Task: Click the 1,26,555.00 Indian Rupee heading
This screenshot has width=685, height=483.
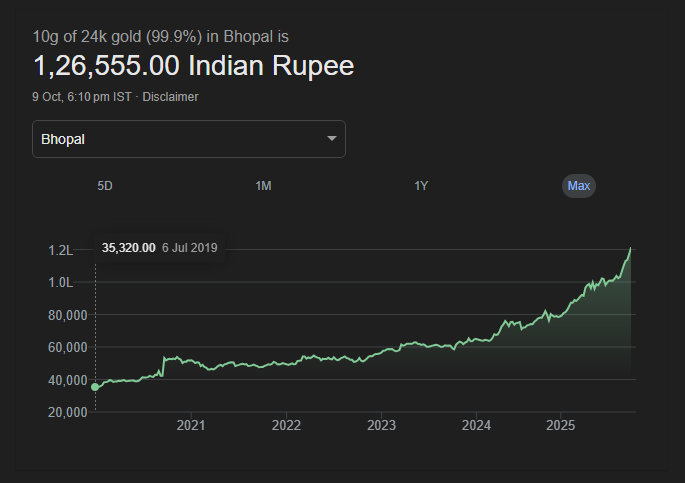Action: click(194, 67)
